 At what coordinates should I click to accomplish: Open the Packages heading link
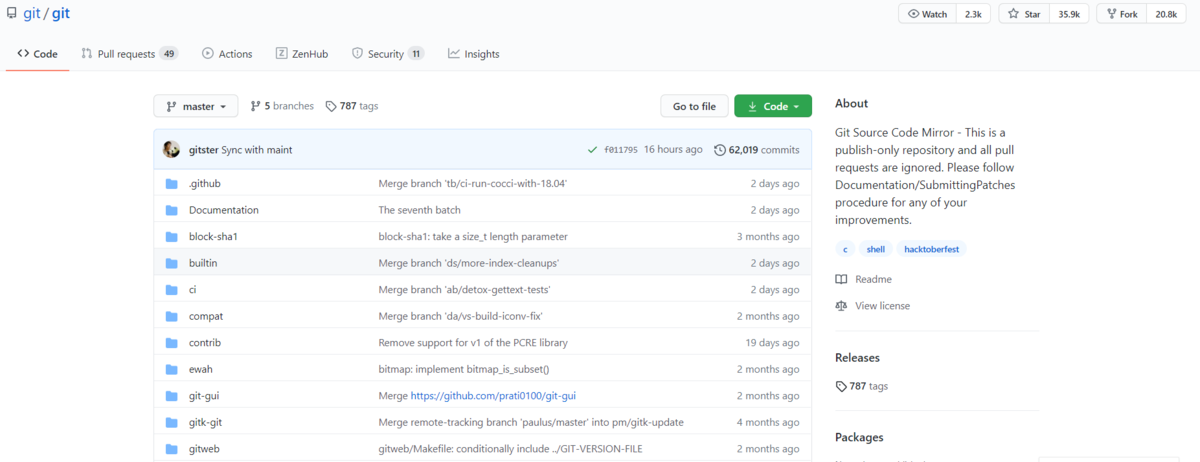point(860,438)
